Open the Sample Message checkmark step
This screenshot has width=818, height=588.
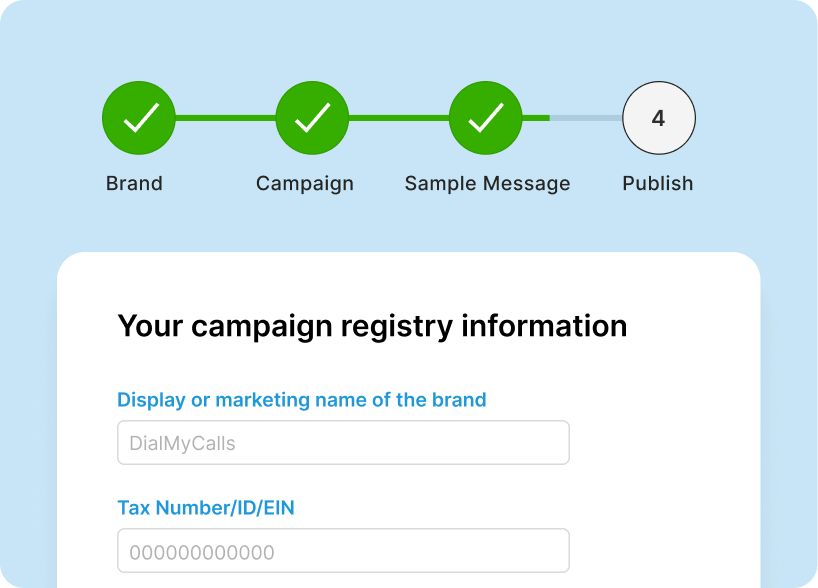tap(485, 118)
